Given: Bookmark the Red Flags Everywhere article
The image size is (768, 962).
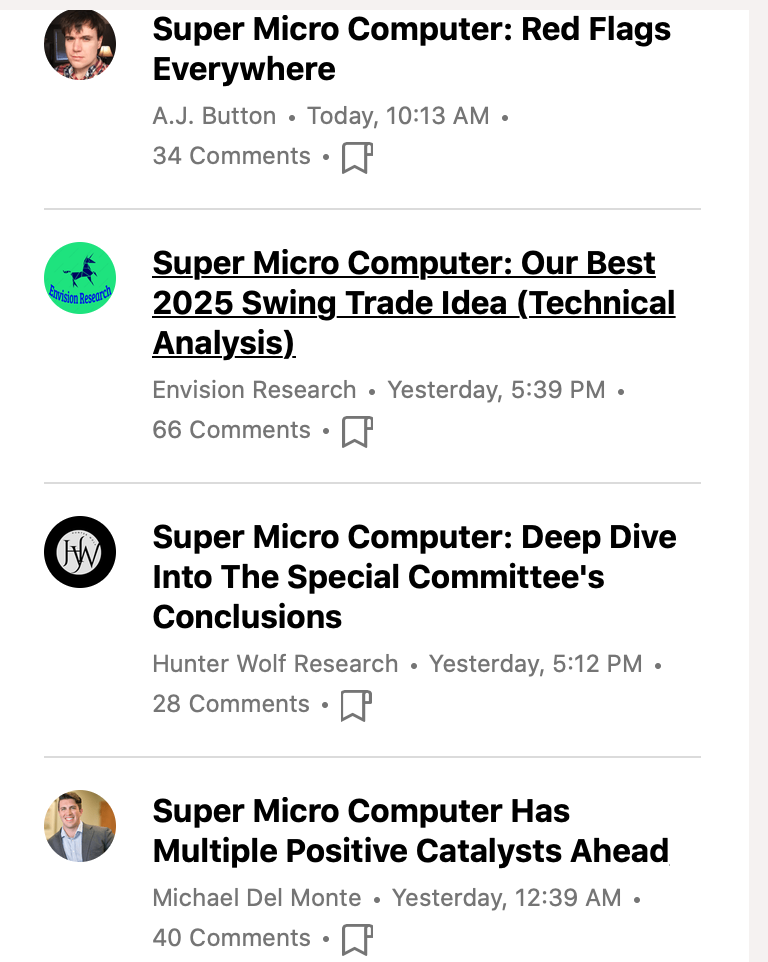Looking at the screenshot, I should tap(357, 158).
